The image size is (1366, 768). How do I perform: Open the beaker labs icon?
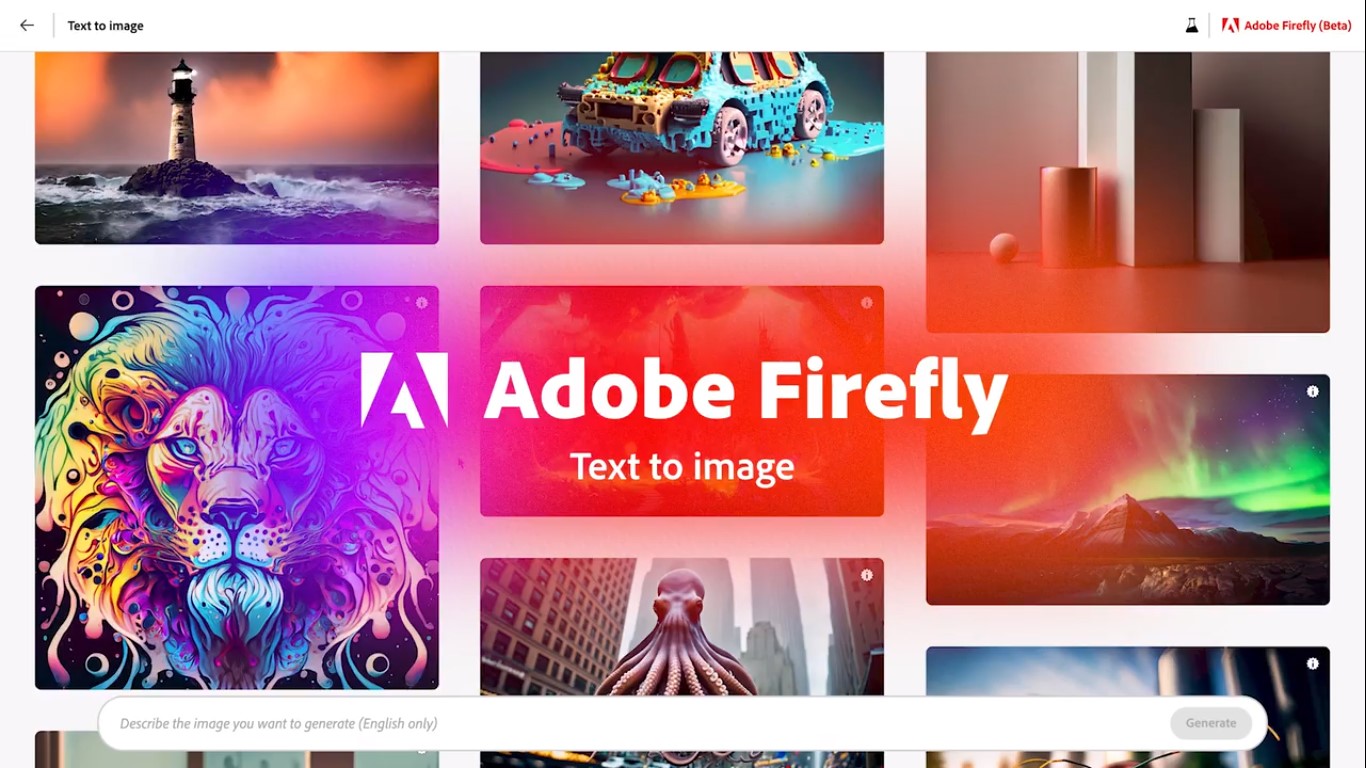(x=1192, y=25)
